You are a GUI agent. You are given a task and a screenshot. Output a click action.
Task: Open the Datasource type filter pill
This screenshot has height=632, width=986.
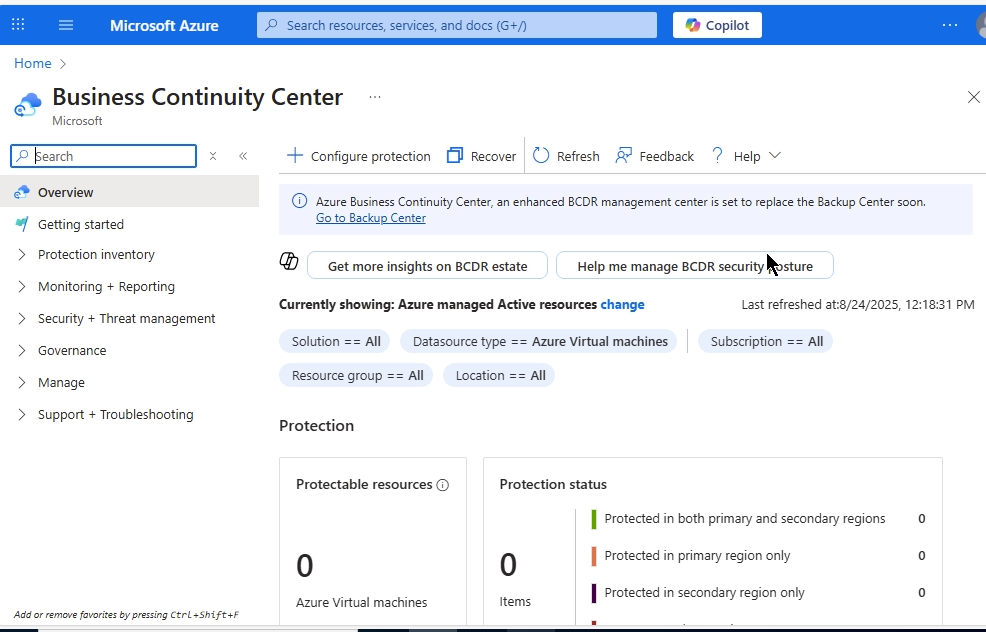(540, 341)
